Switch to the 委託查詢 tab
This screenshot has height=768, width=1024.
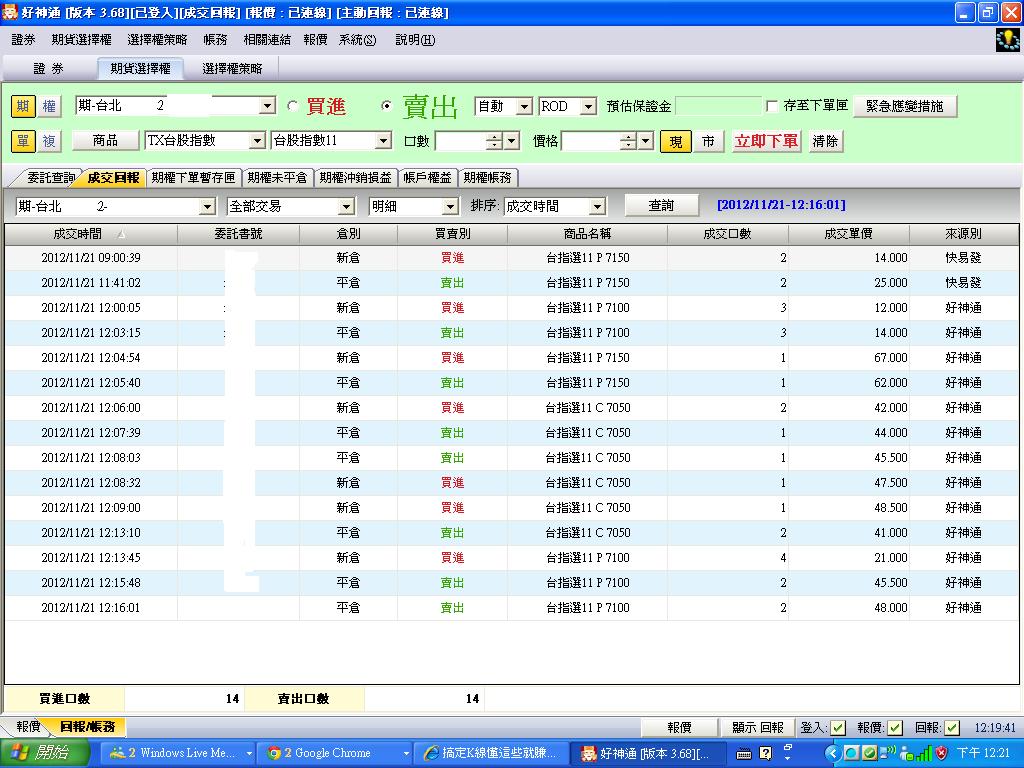pyautogui.click(x=50, y=178)
